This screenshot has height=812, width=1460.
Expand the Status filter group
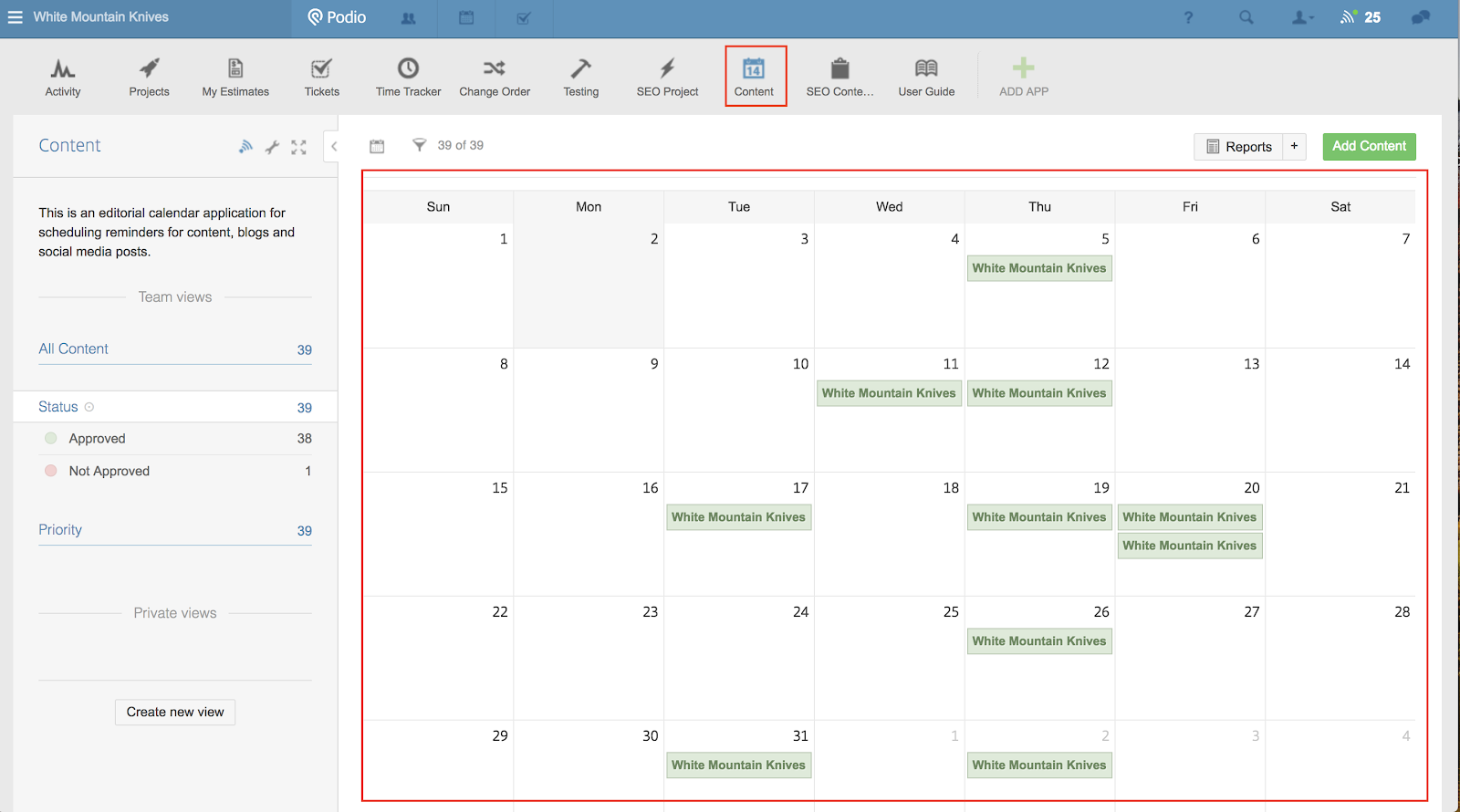175,407
